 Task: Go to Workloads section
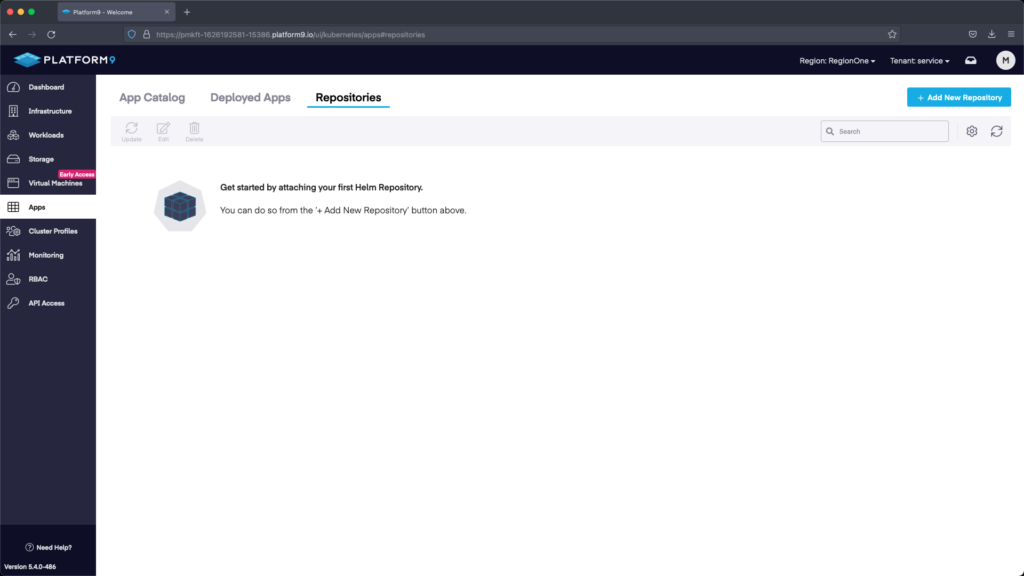48,135
